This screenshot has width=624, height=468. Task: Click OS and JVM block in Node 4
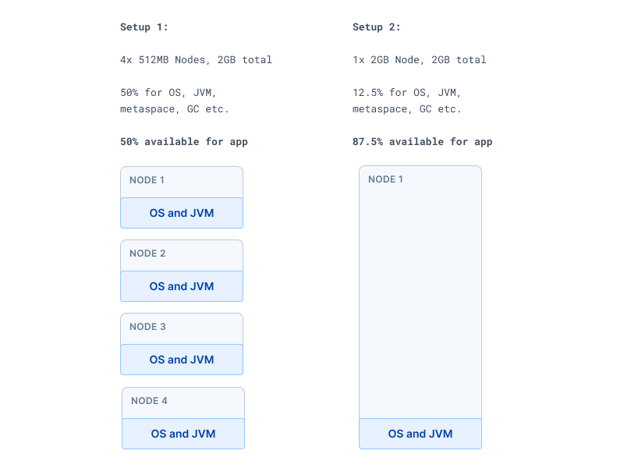pyautogui.click(x=183, y=433)
